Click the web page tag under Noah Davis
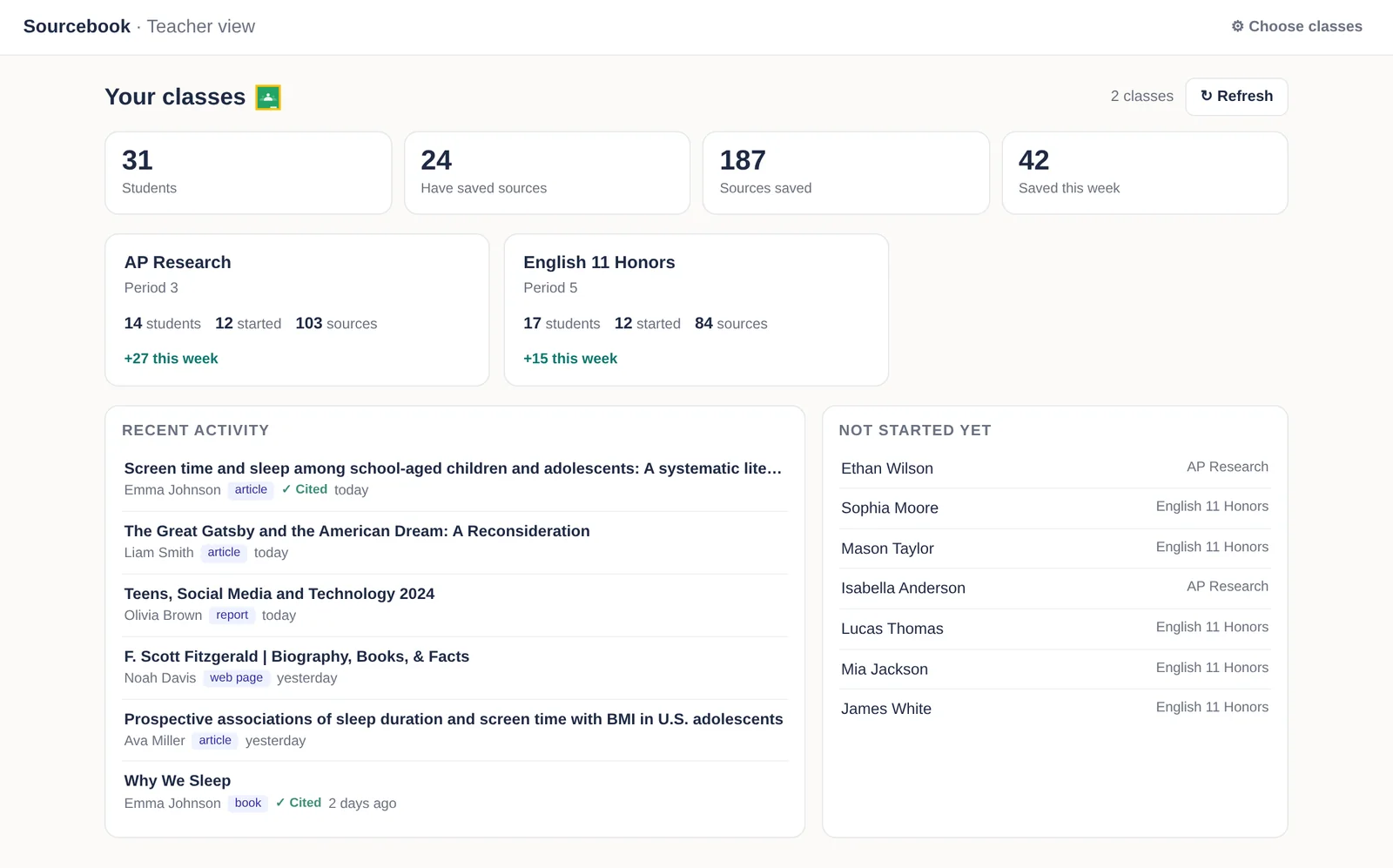Viewport: 1393px width, 868px height. pyautogui.click(x=236, y=678)
